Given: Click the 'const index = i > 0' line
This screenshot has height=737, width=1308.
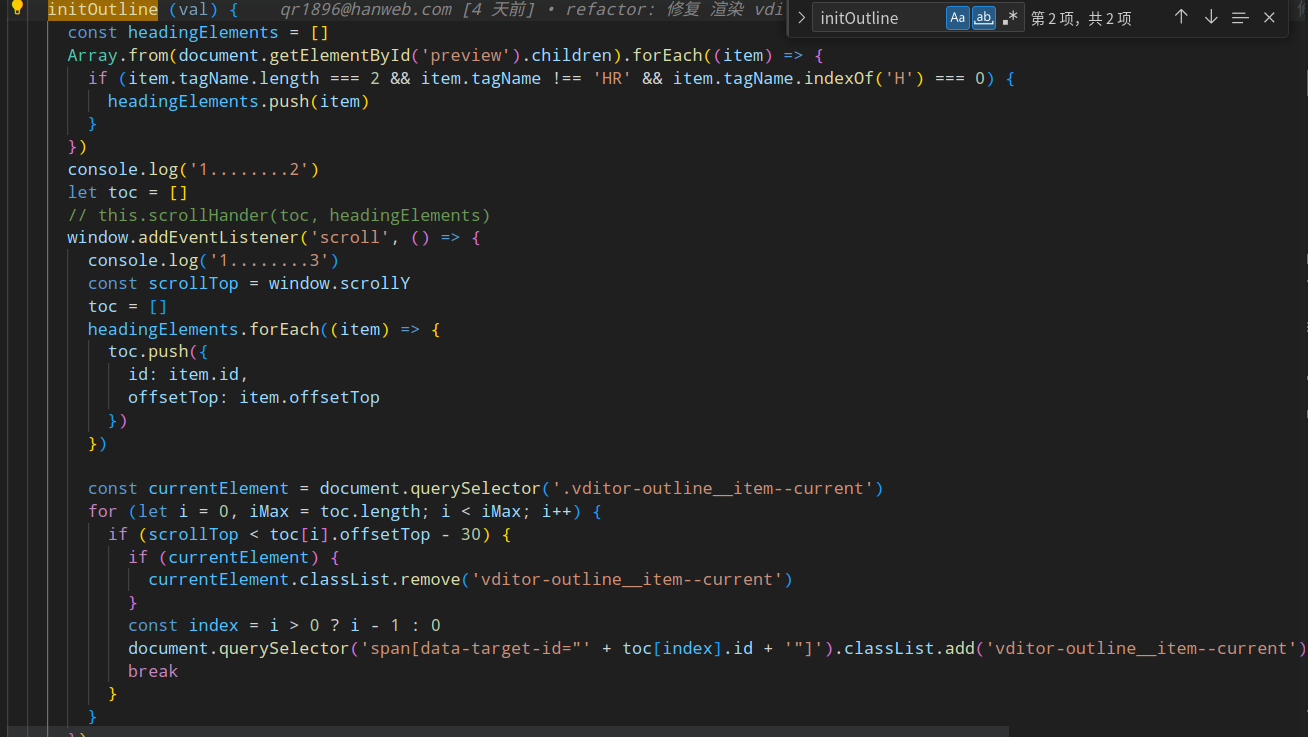Looking at the screenshot, I should click(284, 625).
